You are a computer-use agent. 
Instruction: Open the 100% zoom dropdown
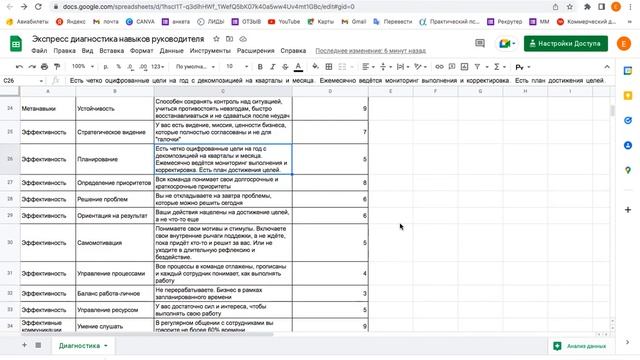pos(83,67)
